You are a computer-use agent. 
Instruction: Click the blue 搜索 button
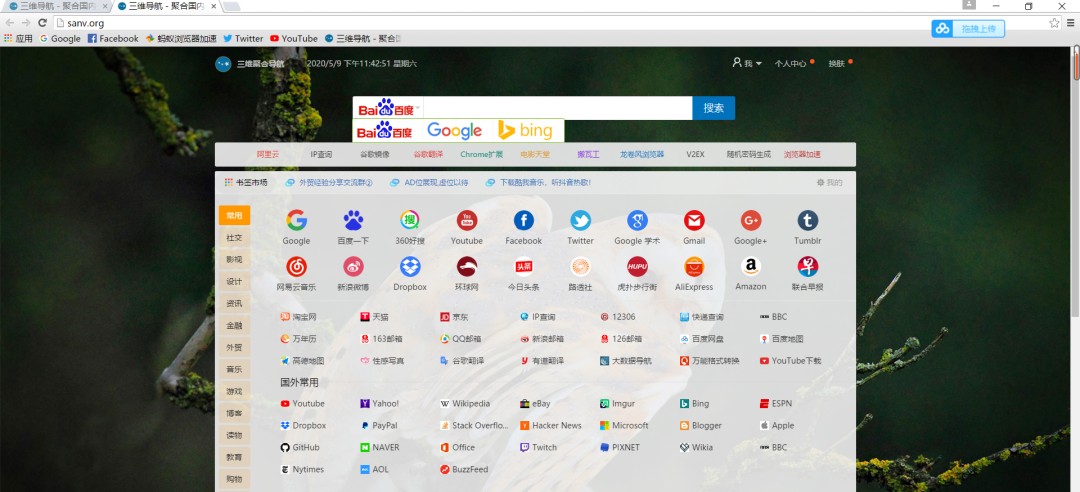714,108
